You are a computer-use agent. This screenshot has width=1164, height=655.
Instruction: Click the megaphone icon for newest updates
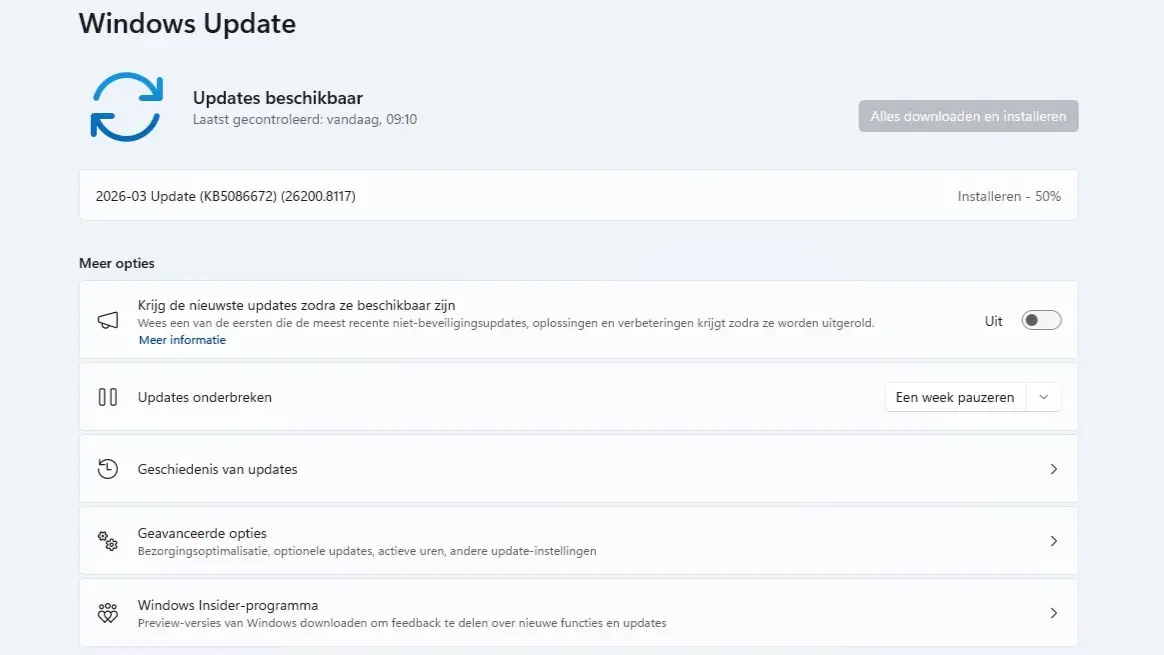[x=108, y=320]
